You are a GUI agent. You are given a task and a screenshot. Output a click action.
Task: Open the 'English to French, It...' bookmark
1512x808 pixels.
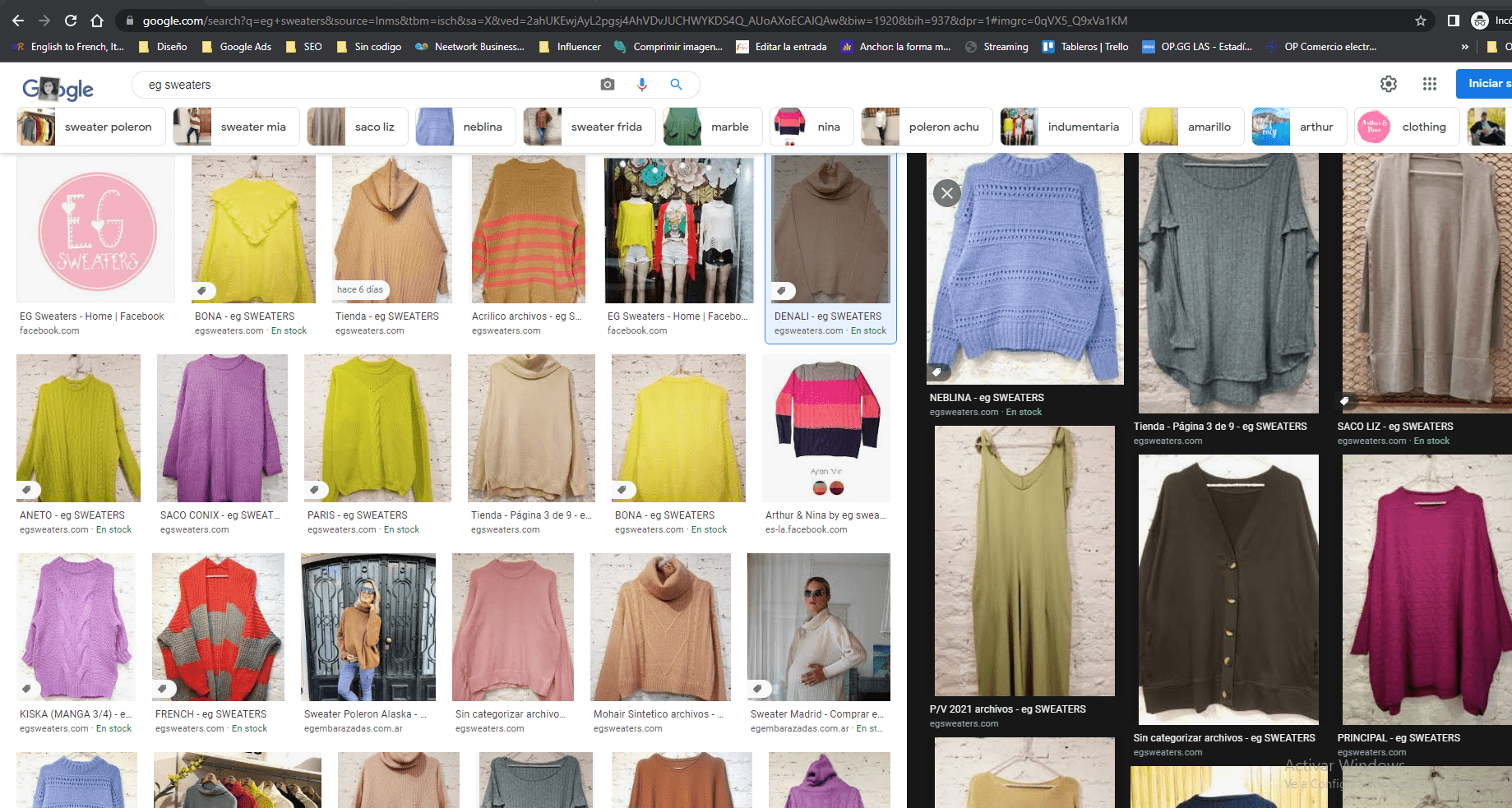69,47
